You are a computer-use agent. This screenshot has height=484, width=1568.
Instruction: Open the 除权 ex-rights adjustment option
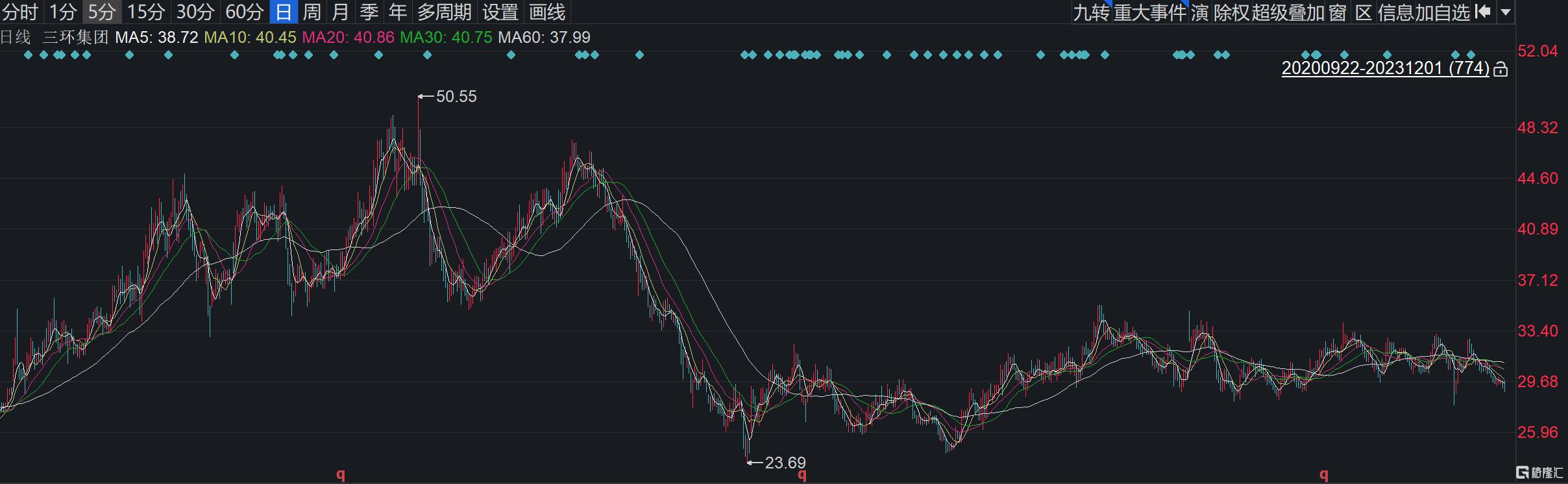tap(1231, 12)
